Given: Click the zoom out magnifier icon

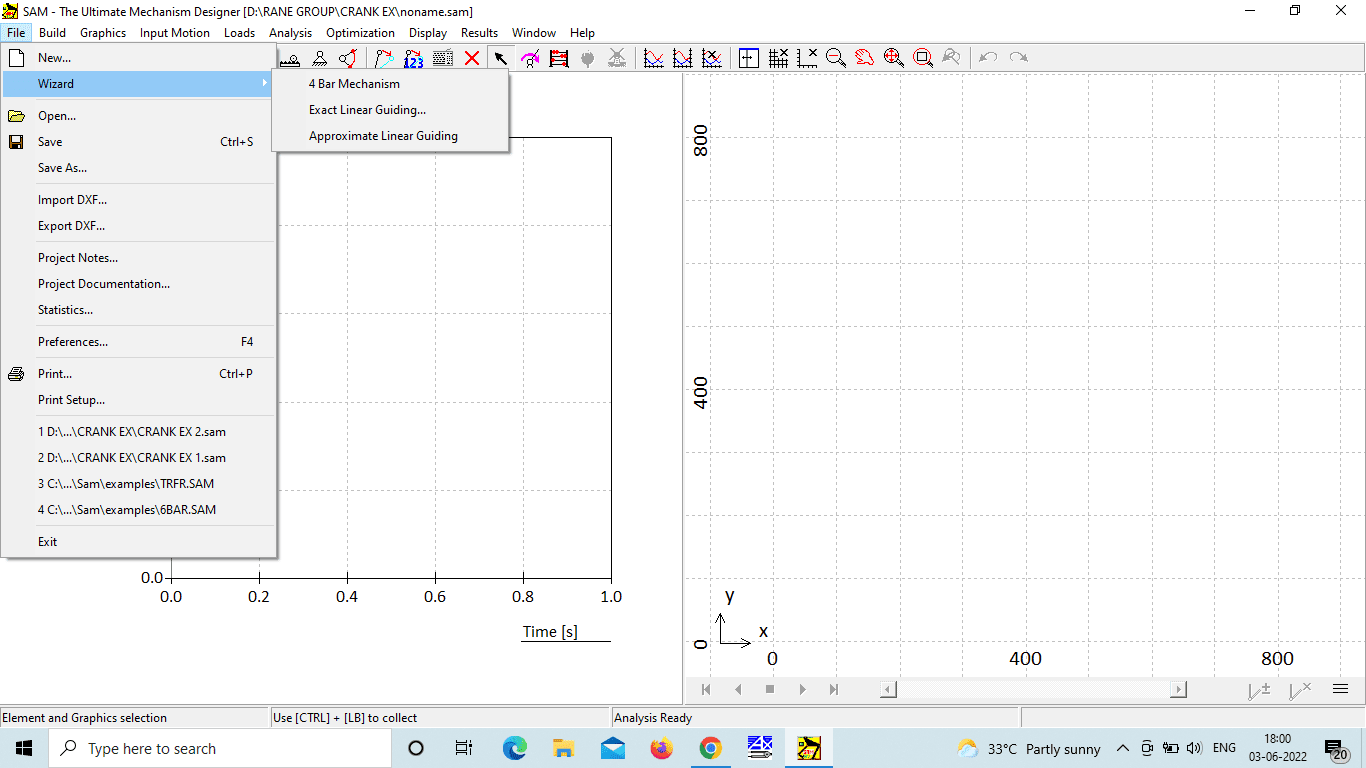Looking at the screenshot, I should pyautogui.click(x=836, y=58).
